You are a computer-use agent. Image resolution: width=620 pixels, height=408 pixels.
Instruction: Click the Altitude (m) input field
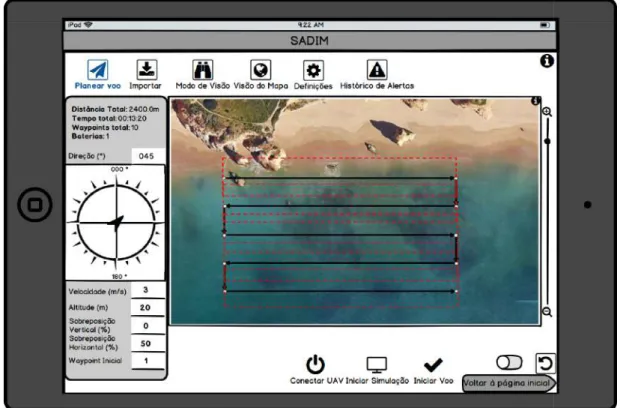coord(148,308)
